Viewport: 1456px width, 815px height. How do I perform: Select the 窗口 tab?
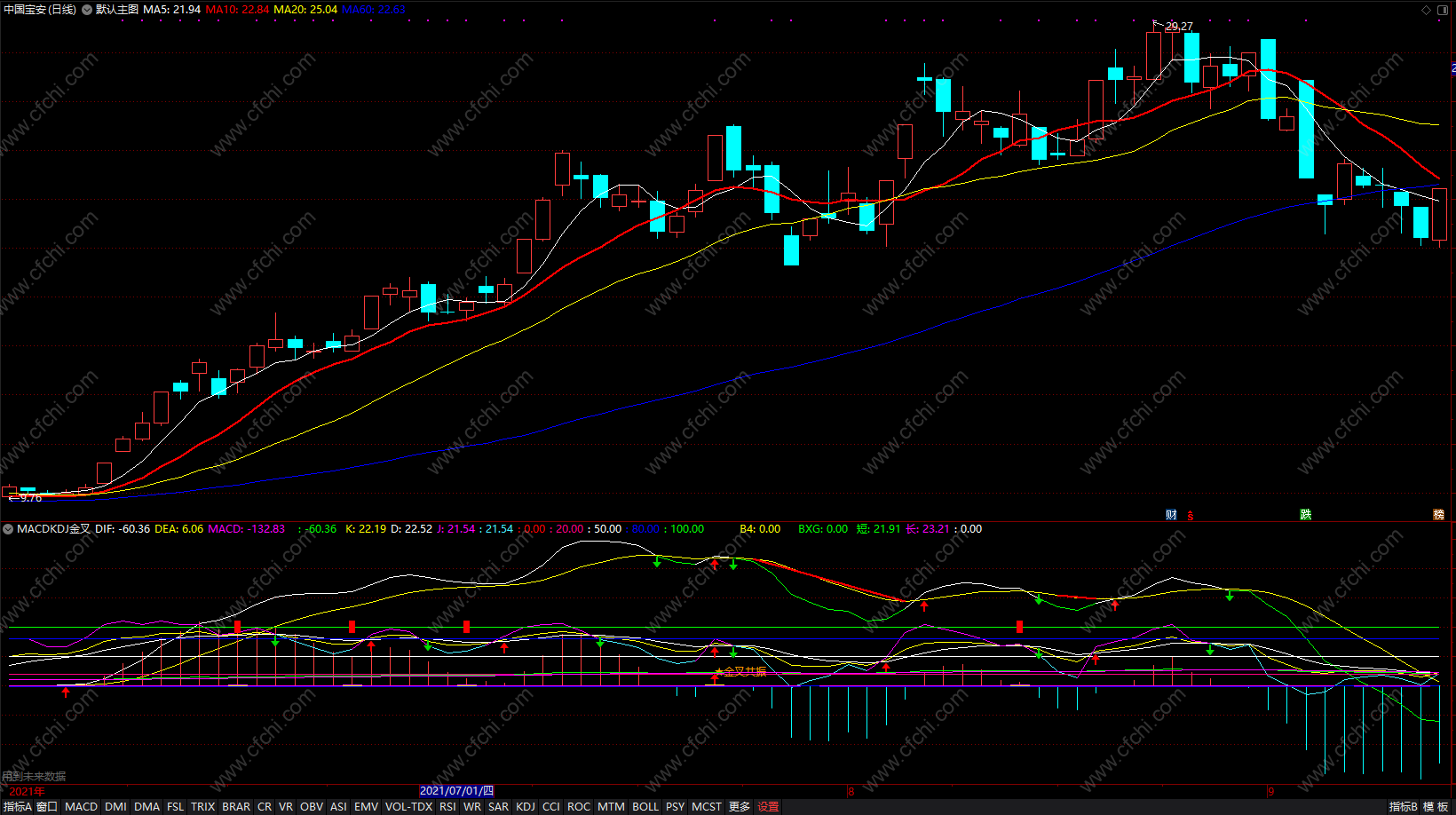pos(47,807)
